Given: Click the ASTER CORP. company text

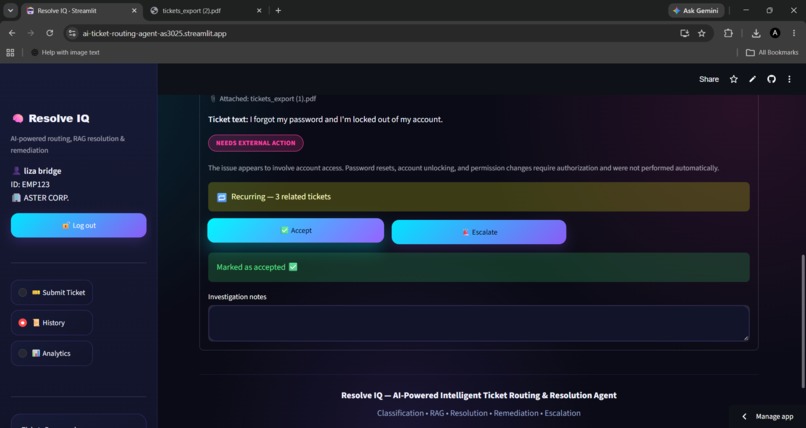Looking at the screenshot, I should [x=46, y=198].
